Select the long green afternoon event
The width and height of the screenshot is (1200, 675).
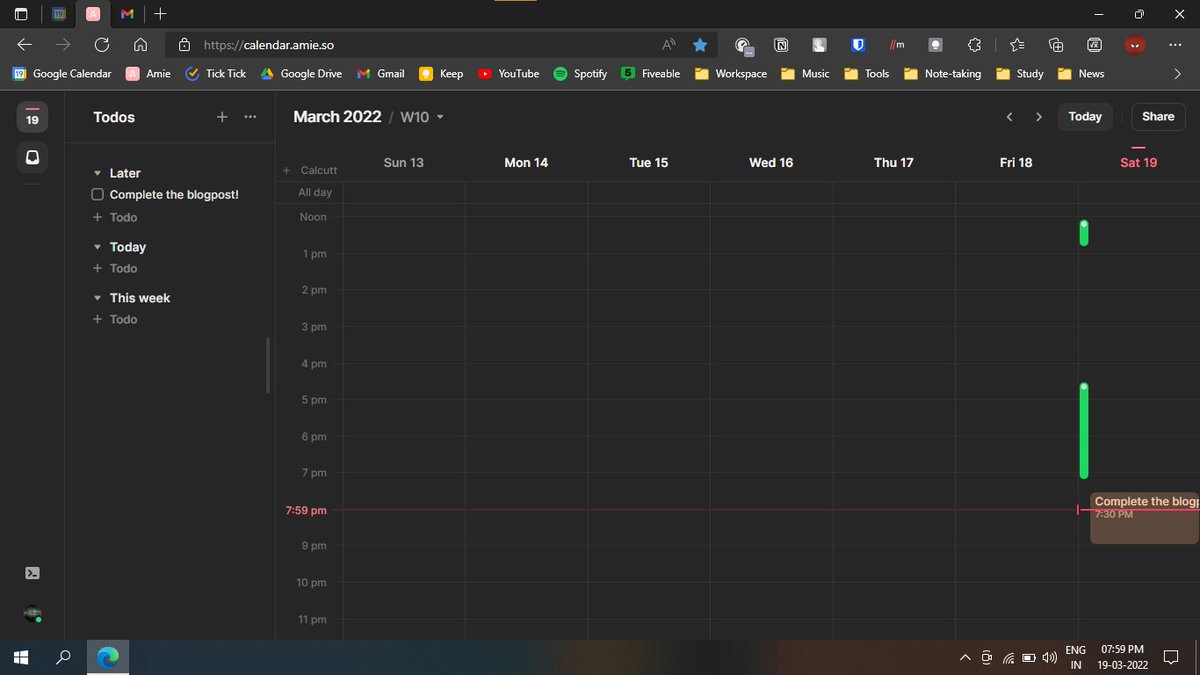click(1084, 431)
